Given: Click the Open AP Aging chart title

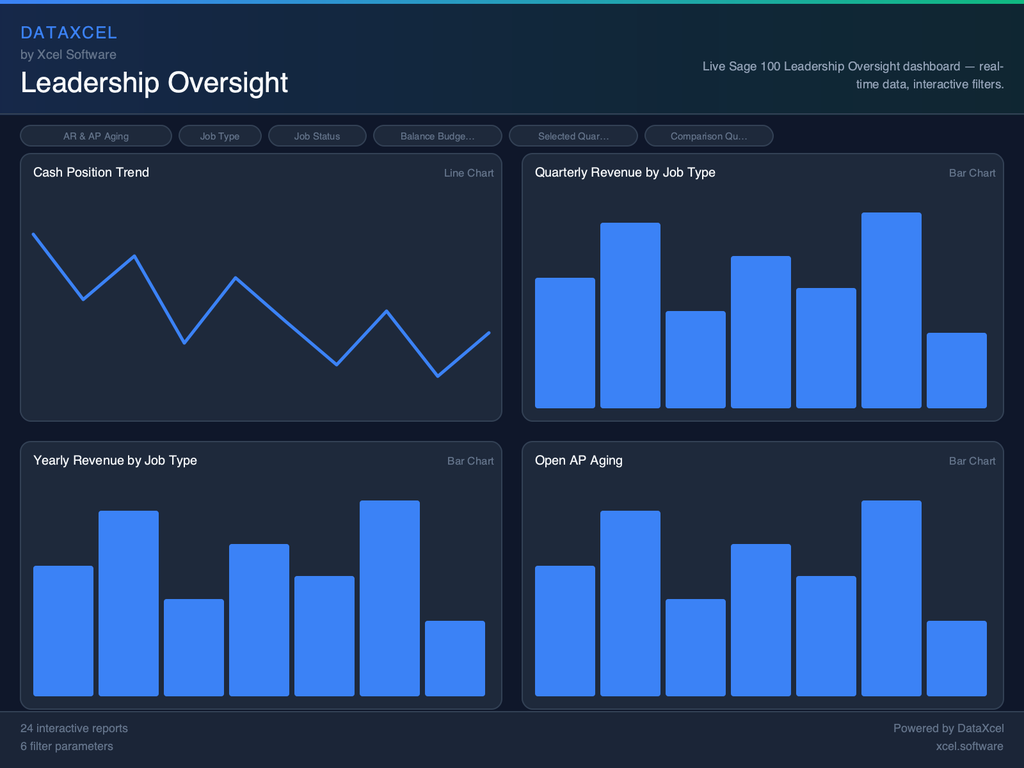Looking at the screenshot, I should (578, 460).
